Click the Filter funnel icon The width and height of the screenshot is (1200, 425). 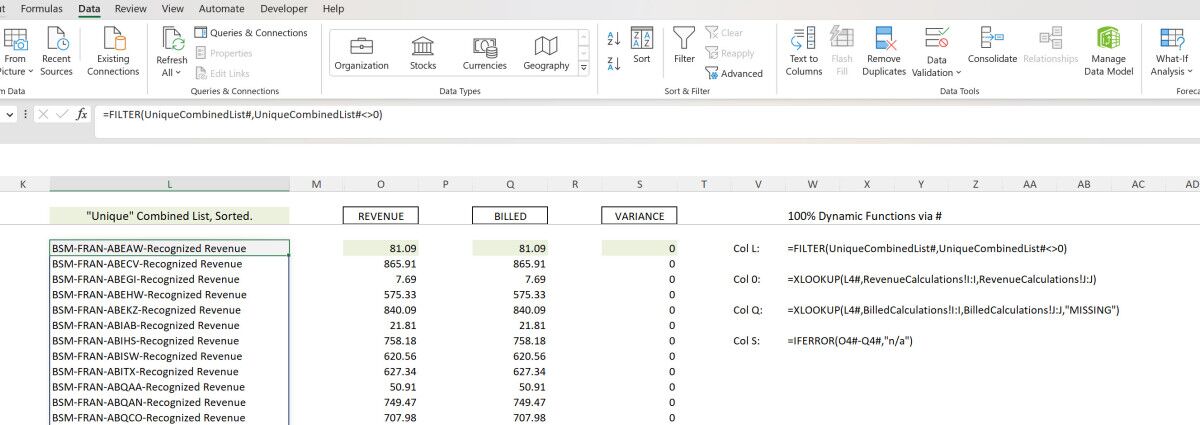[x=684, y=40]
